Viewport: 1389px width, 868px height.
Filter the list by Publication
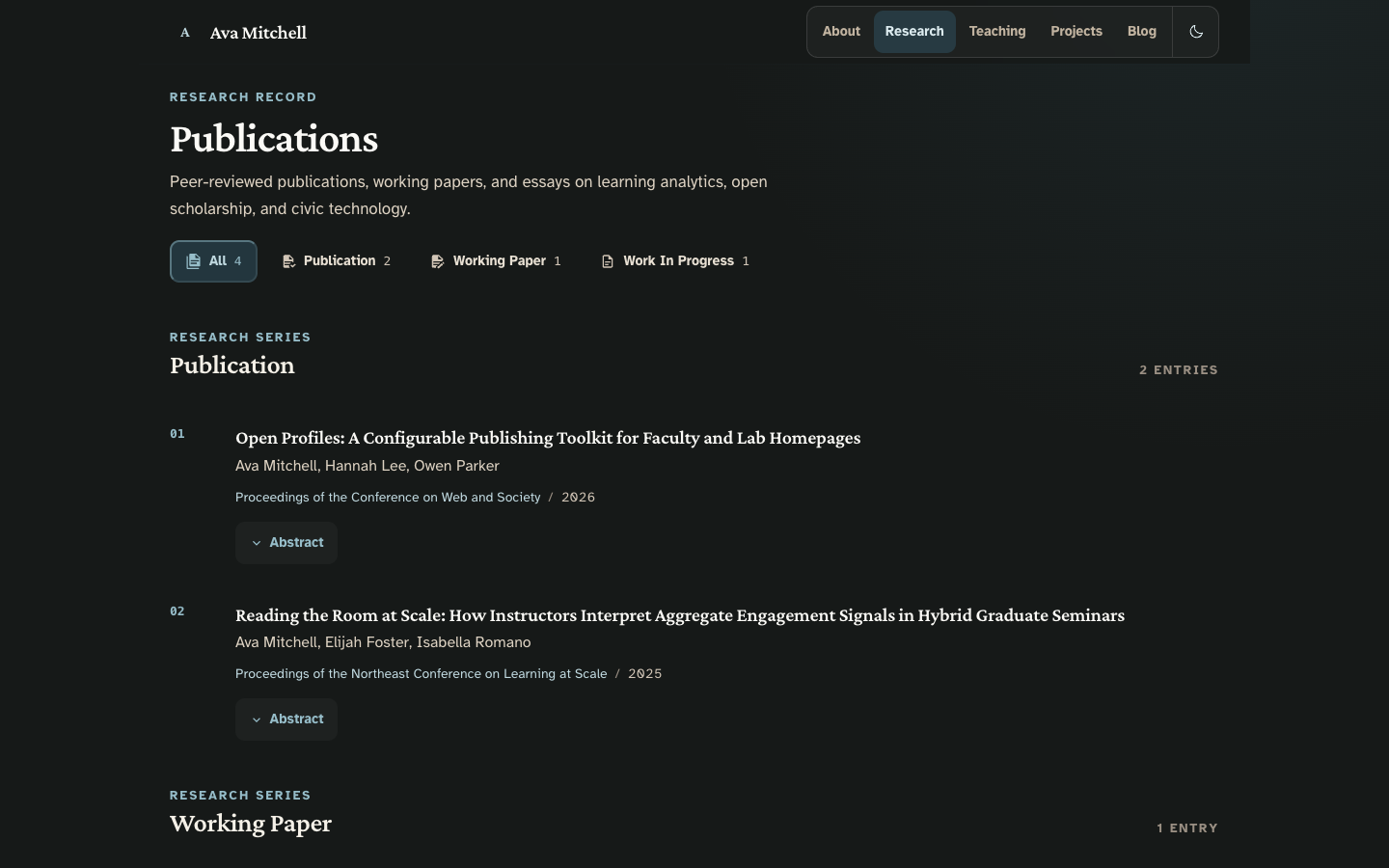(x=336, y=261)
